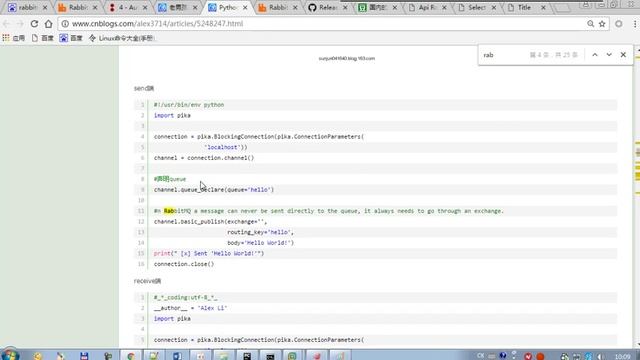Close the 'Relea' GitHub tab
Image resolution: width=640 pixels, height=360 pixels.
pyautogui.click(x=345, y=7)
